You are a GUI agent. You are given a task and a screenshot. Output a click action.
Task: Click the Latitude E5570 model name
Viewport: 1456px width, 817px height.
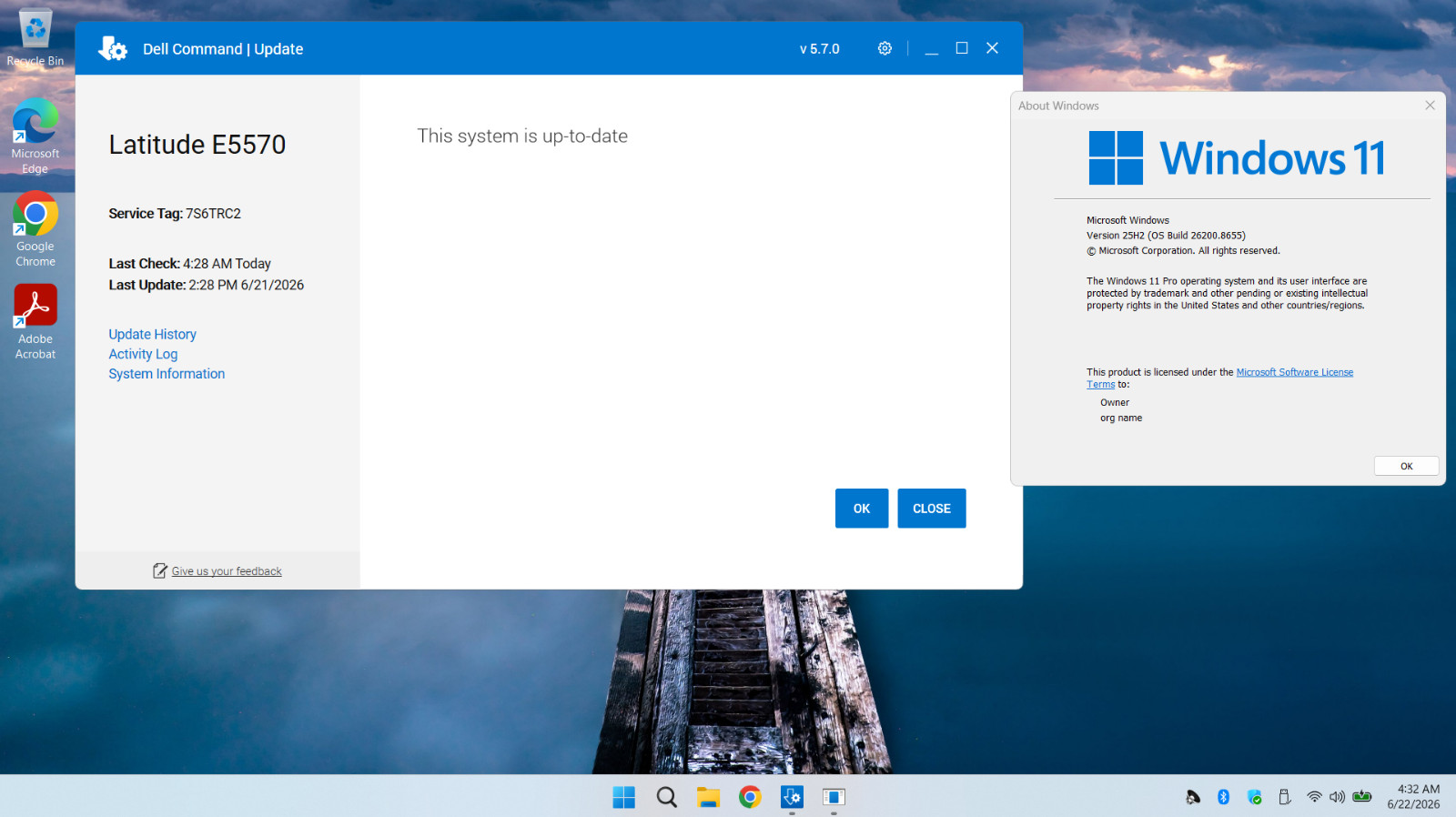click(197, 145)
